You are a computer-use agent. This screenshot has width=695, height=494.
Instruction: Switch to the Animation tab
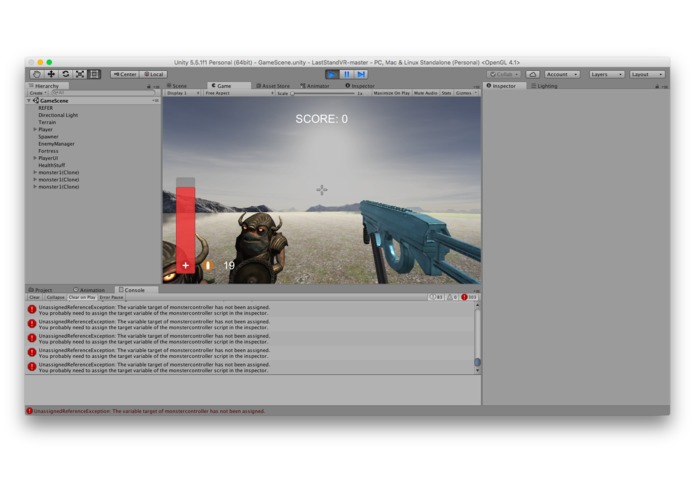click(89, 290)
